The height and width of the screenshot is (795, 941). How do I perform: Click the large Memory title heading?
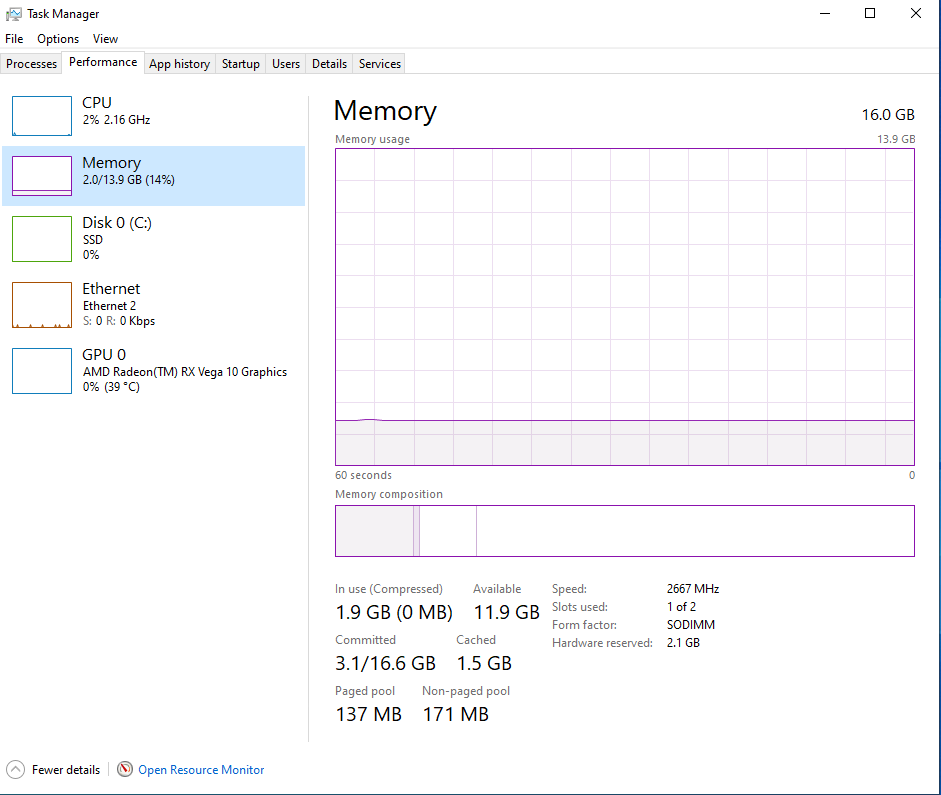click(x=385, y=111)
